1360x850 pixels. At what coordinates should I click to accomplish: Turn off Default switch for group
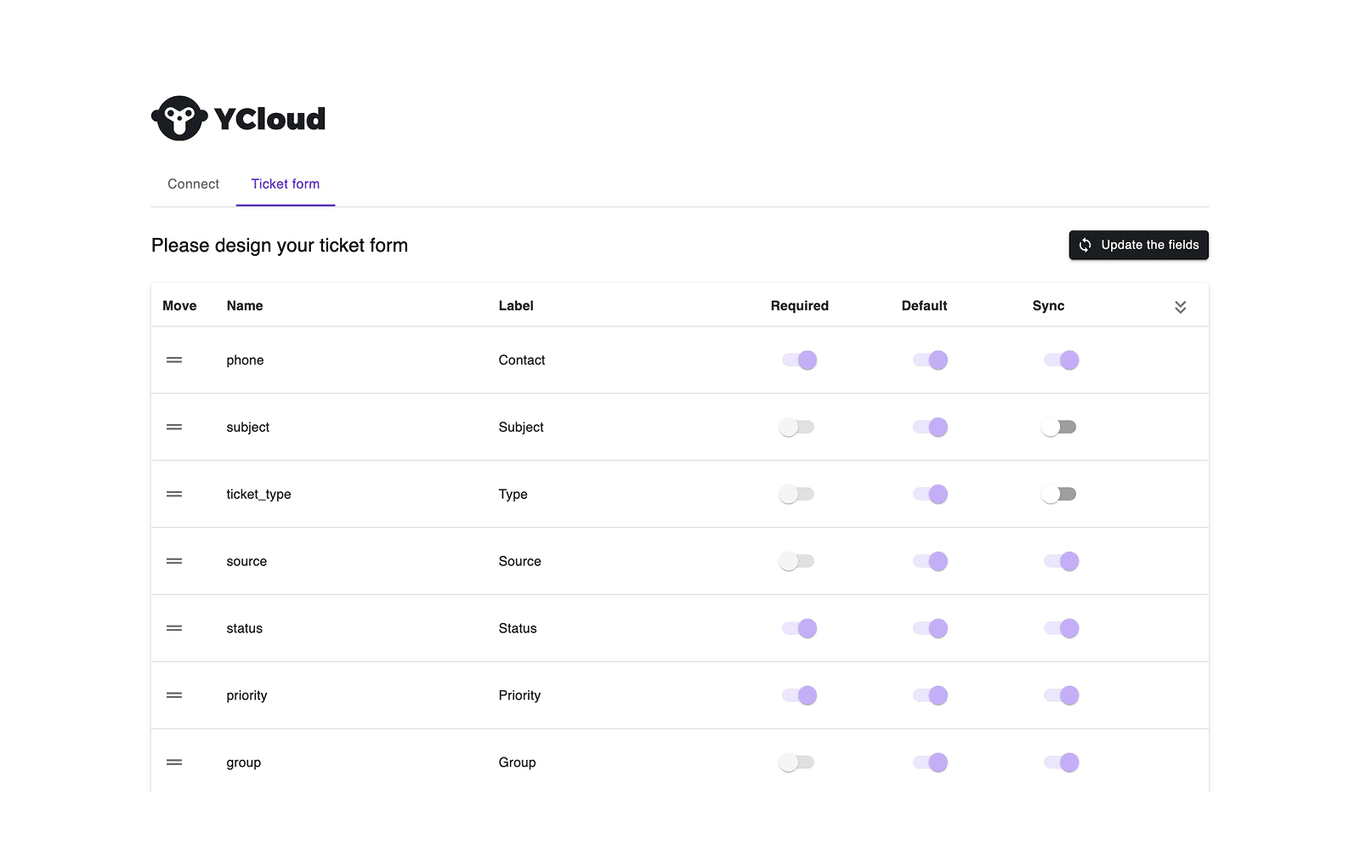click(930, 762)
